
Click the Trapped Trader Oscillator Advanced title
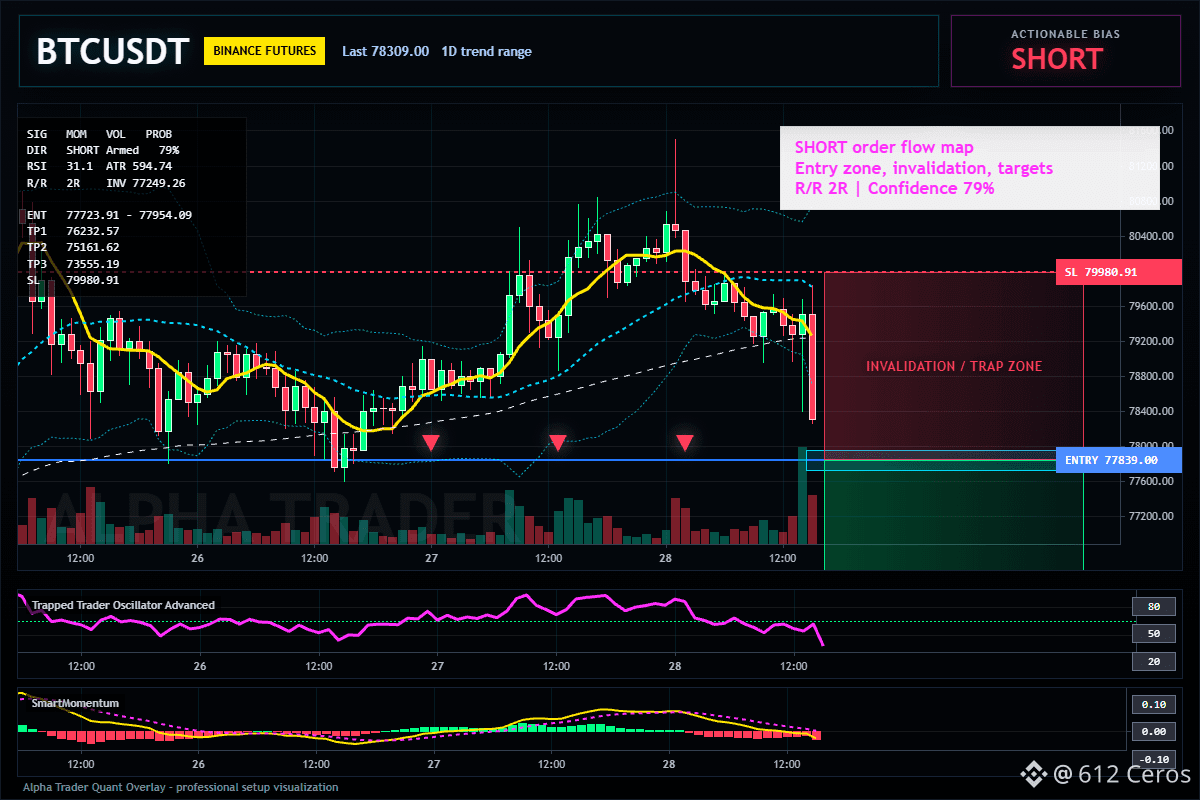coord(123,605)
